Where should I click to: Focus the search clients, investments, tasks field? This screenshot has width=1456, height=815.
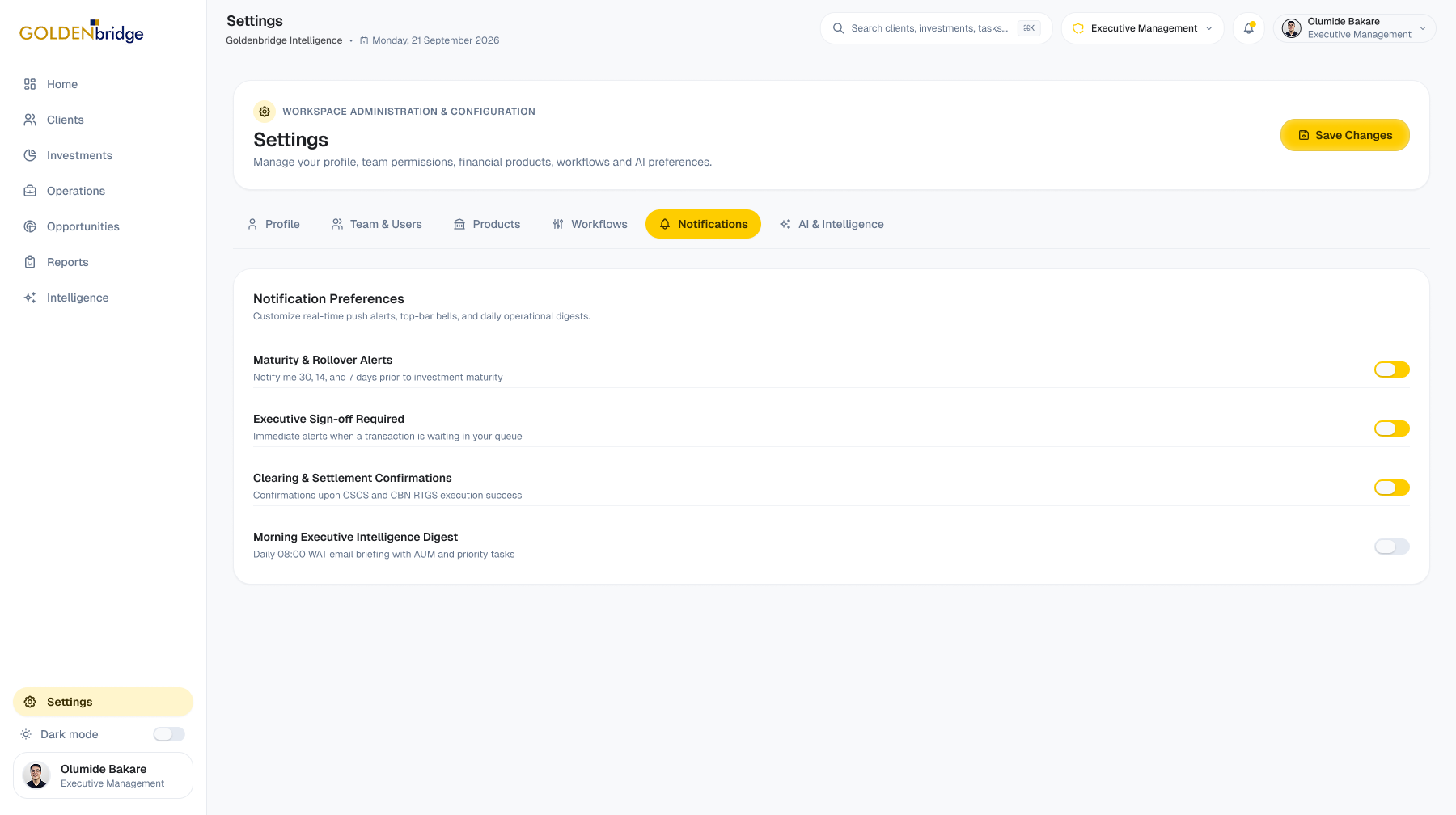tap(937, 28)
